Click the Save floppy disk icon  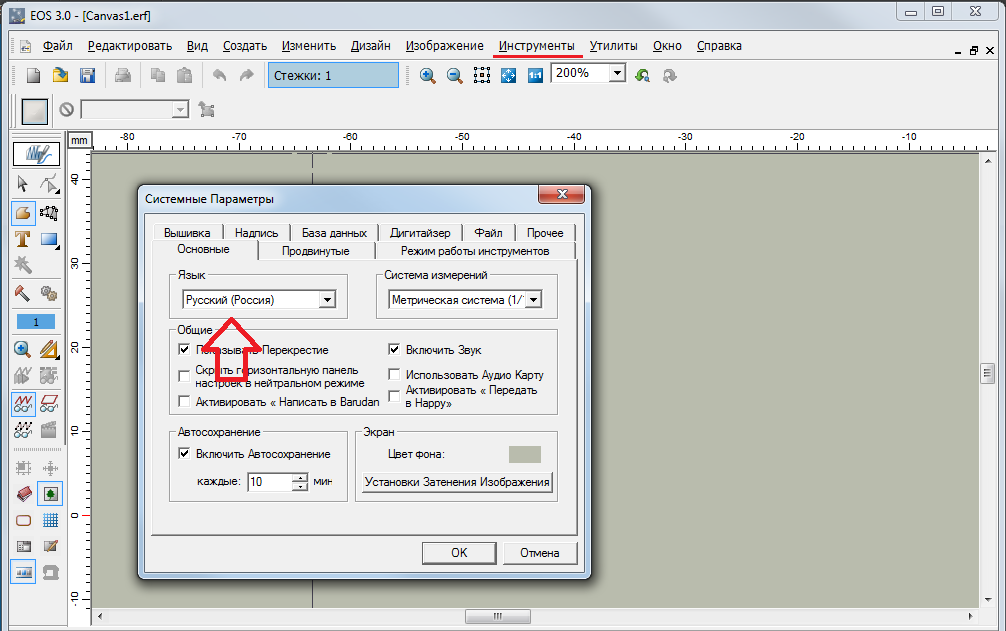[87, 76]
